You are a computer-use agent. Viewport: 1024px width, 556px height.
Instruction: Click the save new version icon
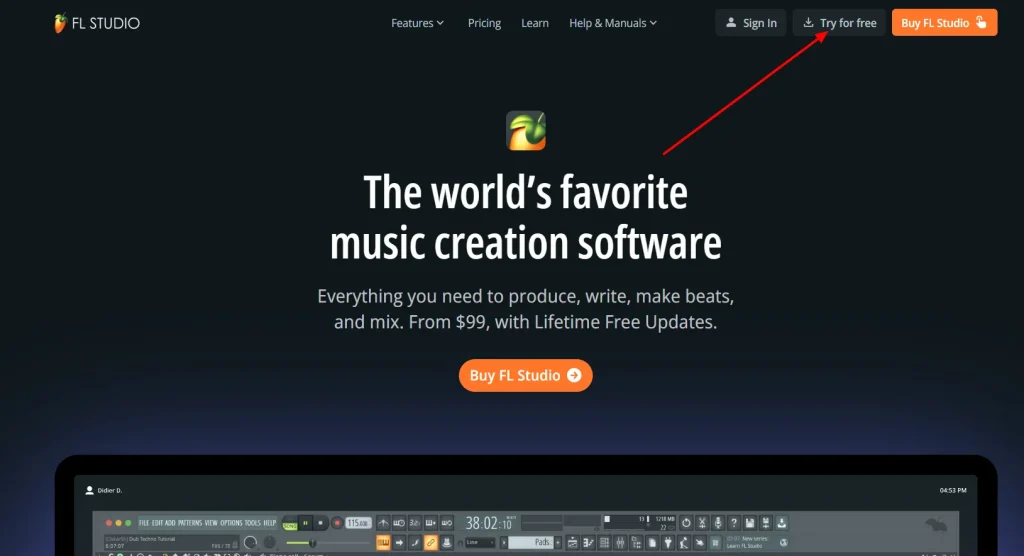[x=765, y=523]
